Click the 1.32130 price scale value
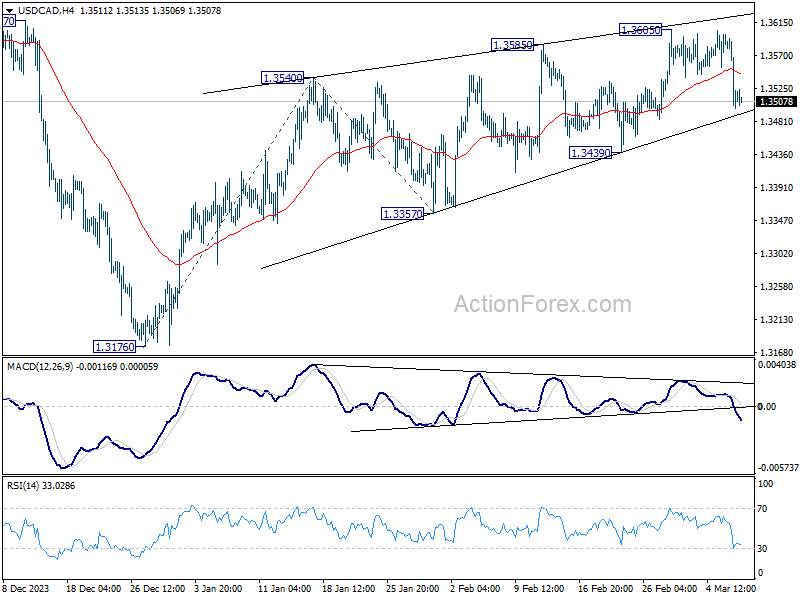 click(x=777, y=319)
